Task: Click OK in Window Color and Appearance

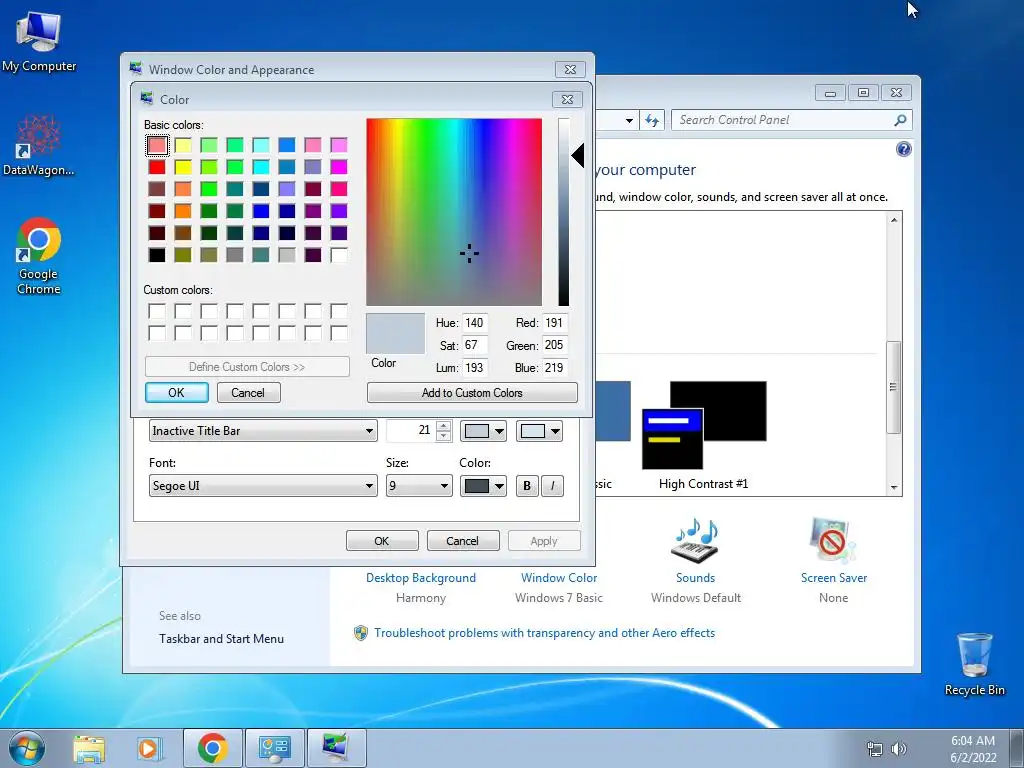Action: 382,541
